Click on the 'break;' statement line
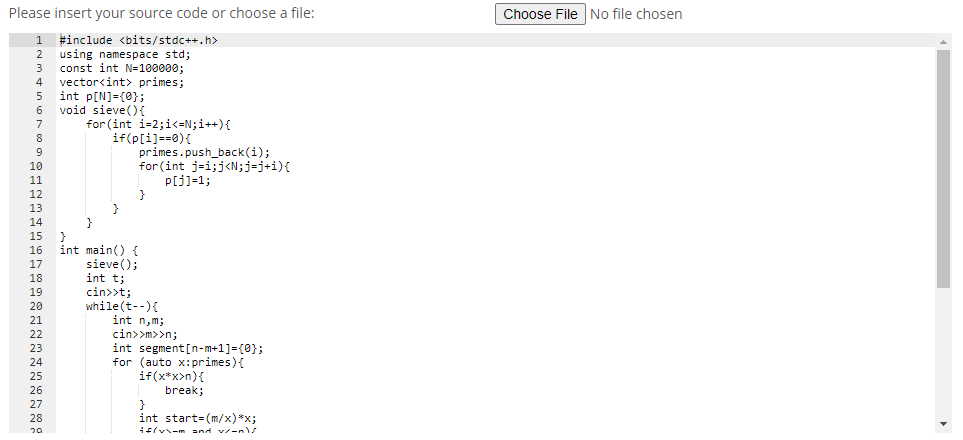 pyautogui.click(x=184, y=390)
